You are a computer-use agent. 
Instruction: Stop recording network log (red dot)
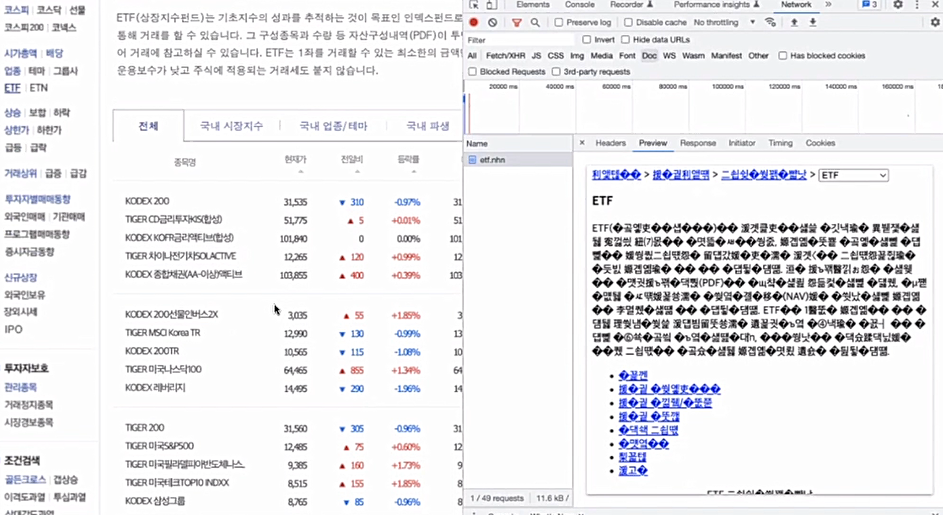[474, 22]
